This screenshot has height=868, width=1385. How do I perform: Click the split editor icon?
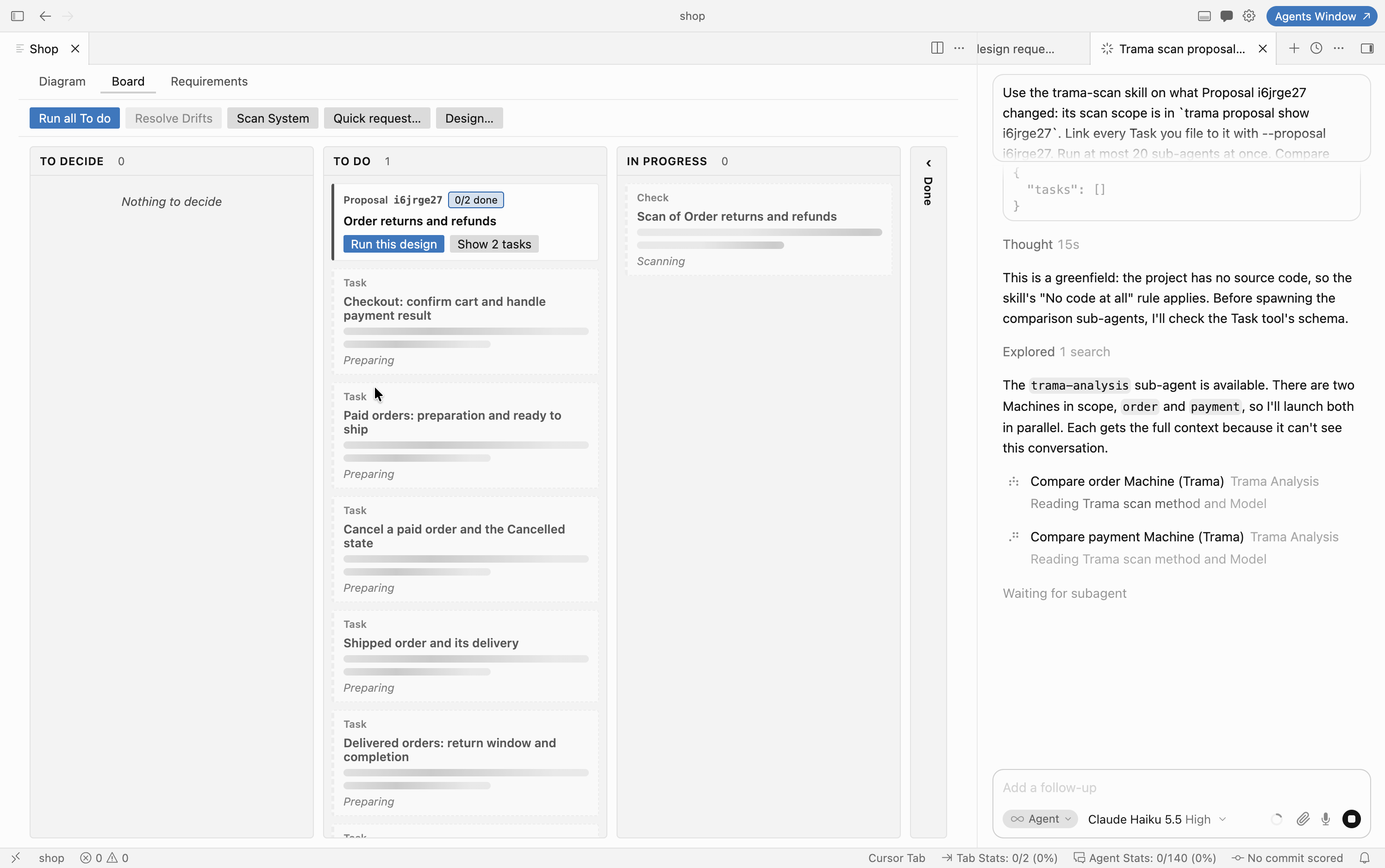click(x=937, y=48)
